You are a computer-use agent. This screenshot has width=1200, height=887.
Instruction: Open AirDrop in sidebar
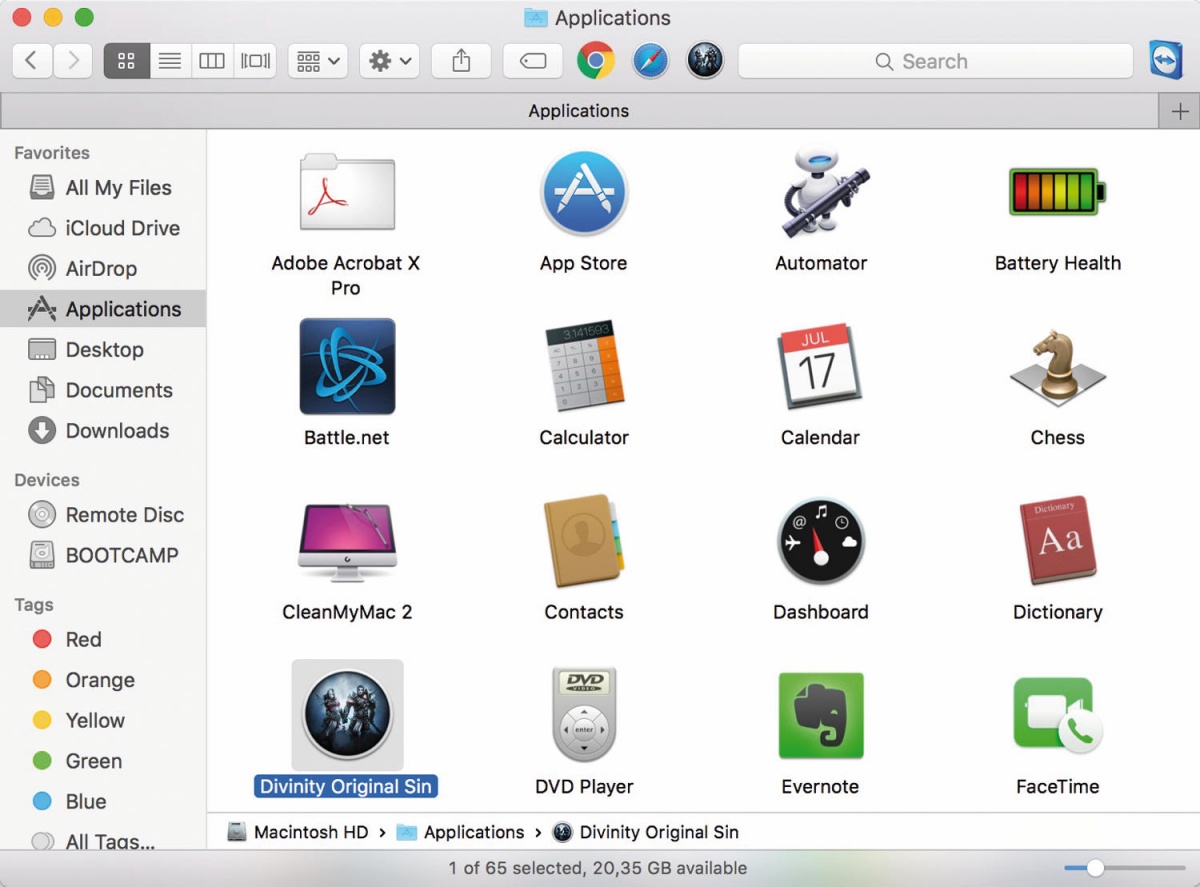pos(103,269)
